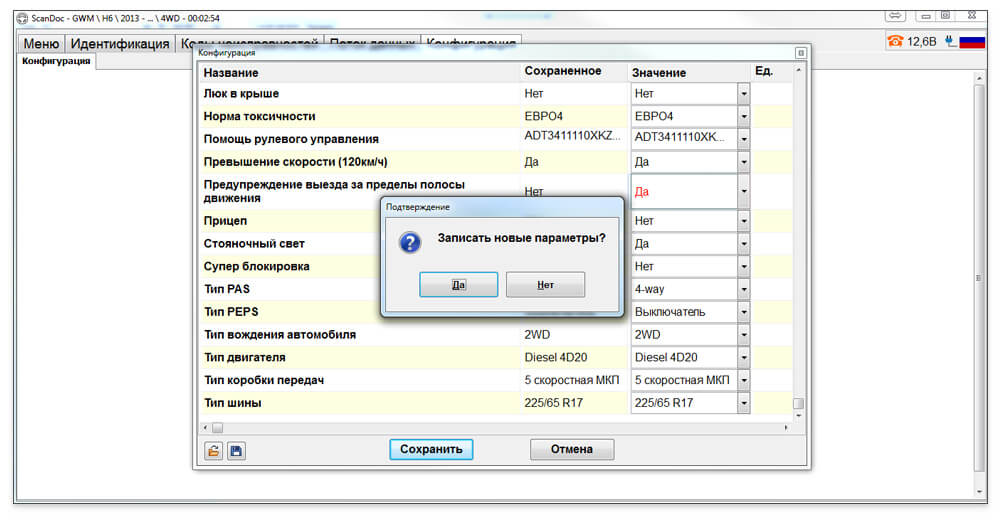Click the Название column header
Image resolution: width=1000 pixels, height=522 pixels.
tap(231, 73)
